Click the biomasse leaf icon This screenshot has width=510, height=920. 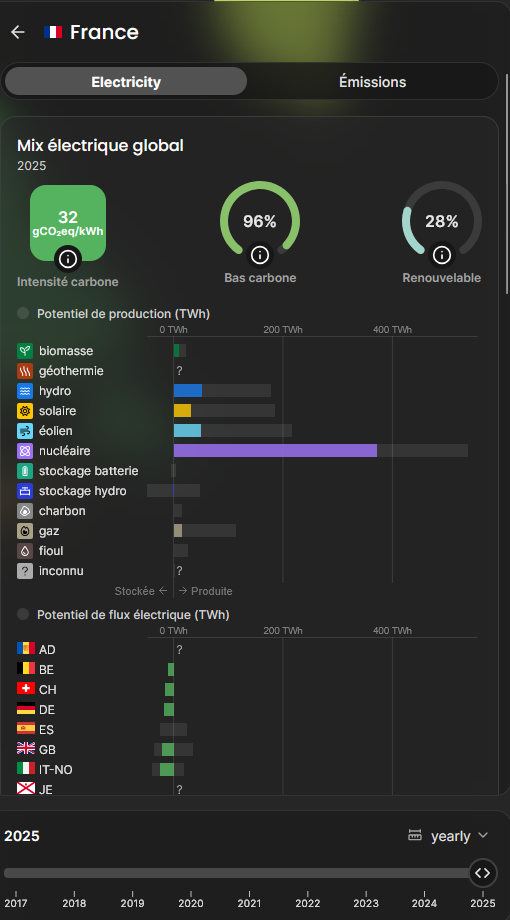[25, 351]
